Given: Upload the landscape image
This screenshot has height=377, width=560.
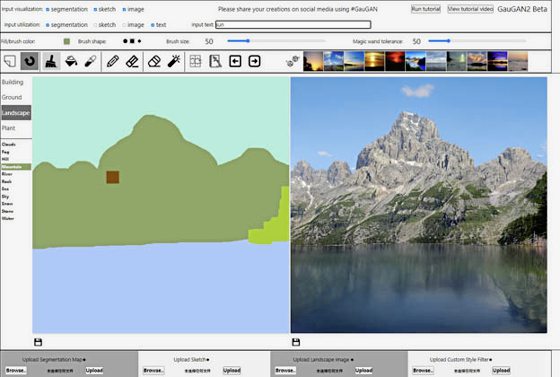Looking at the screenshot, I should tap(364, 371).
